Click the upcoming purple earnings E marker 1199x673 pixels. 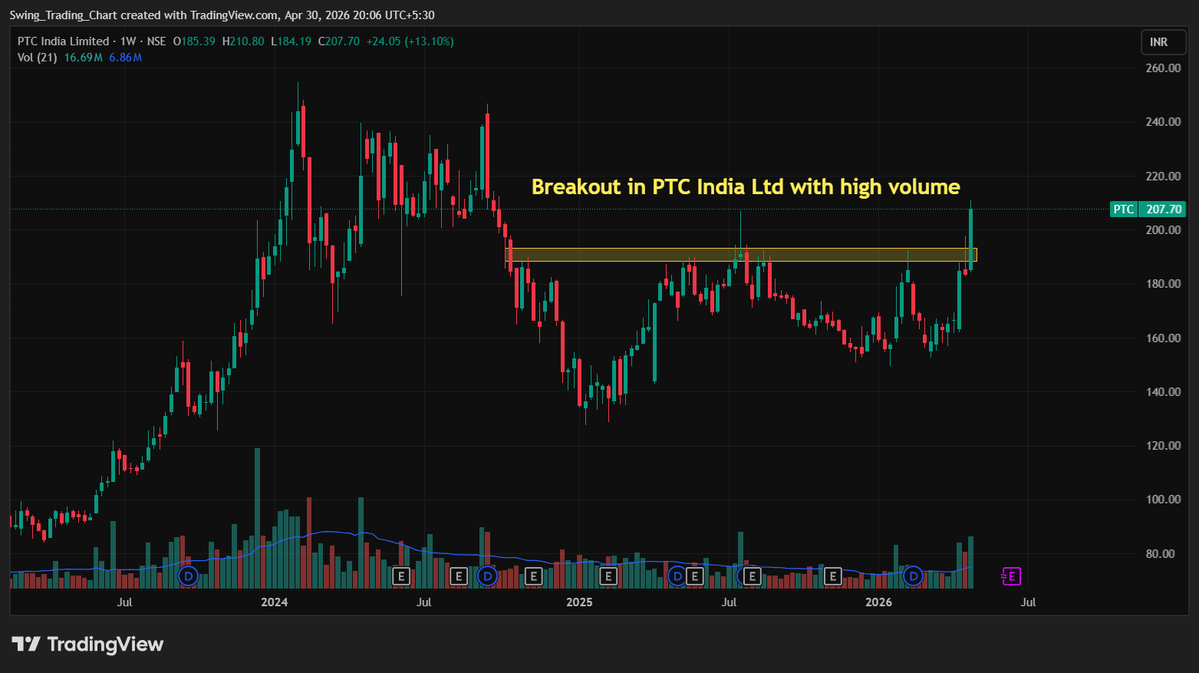(x=1011, y=576)
